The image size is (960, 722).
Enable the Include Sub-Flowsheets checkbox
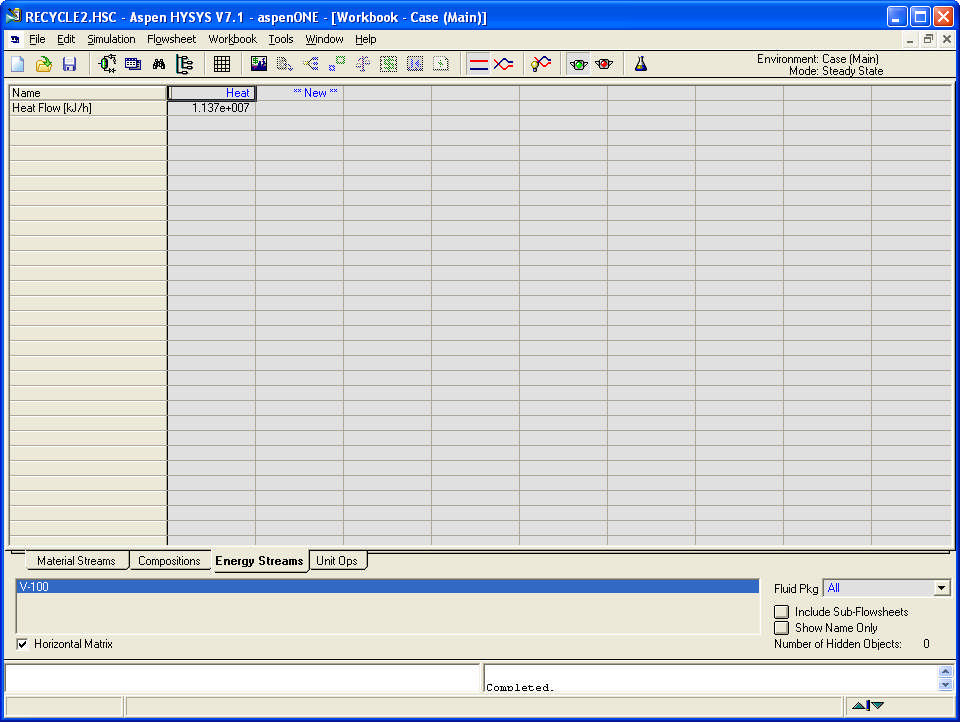coord(782,612)
